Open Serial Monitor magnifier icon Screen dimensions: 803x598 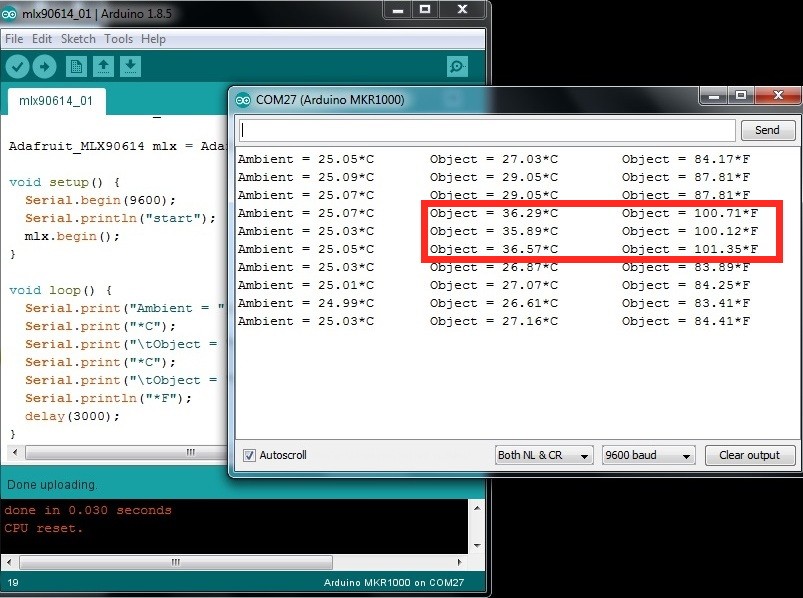pos(457,67)
